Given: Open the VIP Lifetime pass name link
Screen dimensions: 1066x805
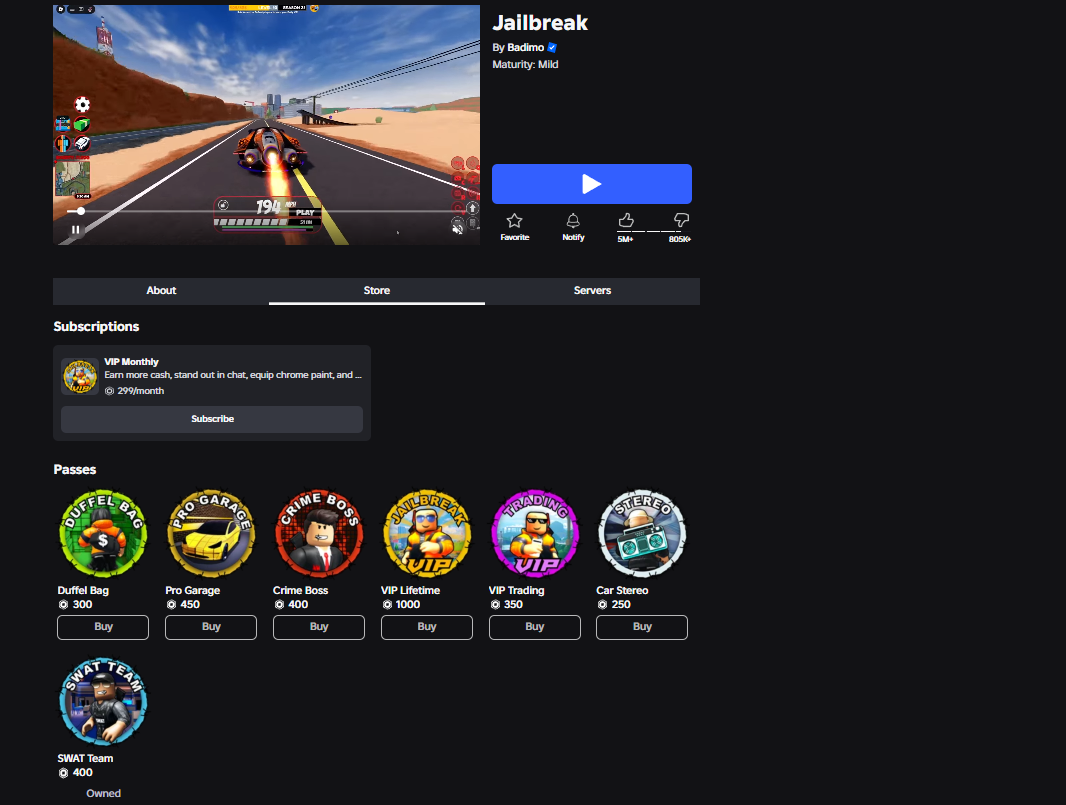Looking at the screenshot, I should pos(411,590).
